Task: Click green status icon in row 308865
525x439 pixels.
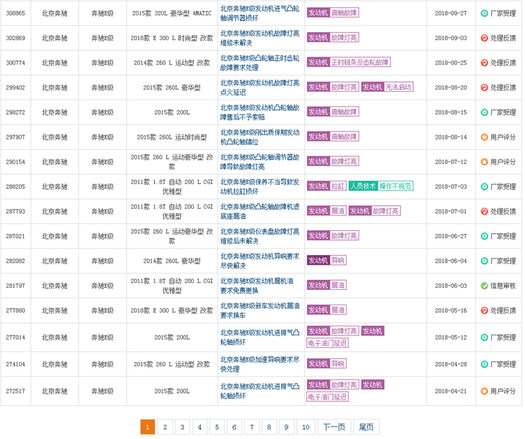Action: coord(484,13)
